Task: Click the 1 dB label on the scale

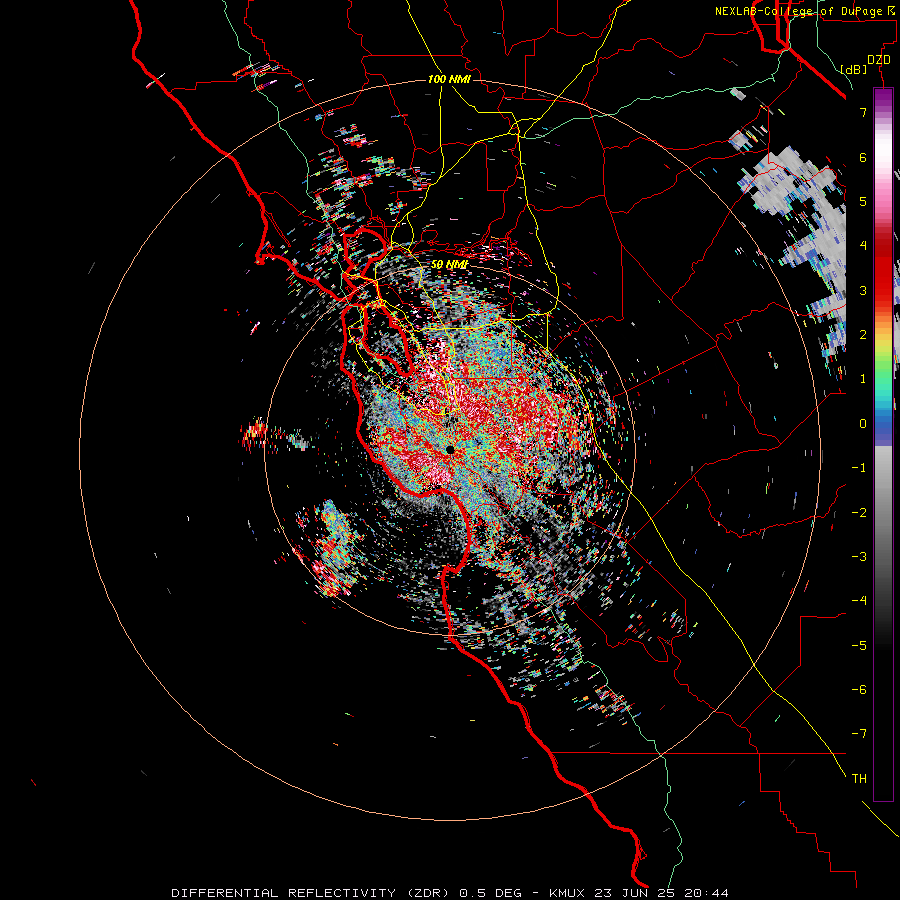Action: tap(863, 379)
